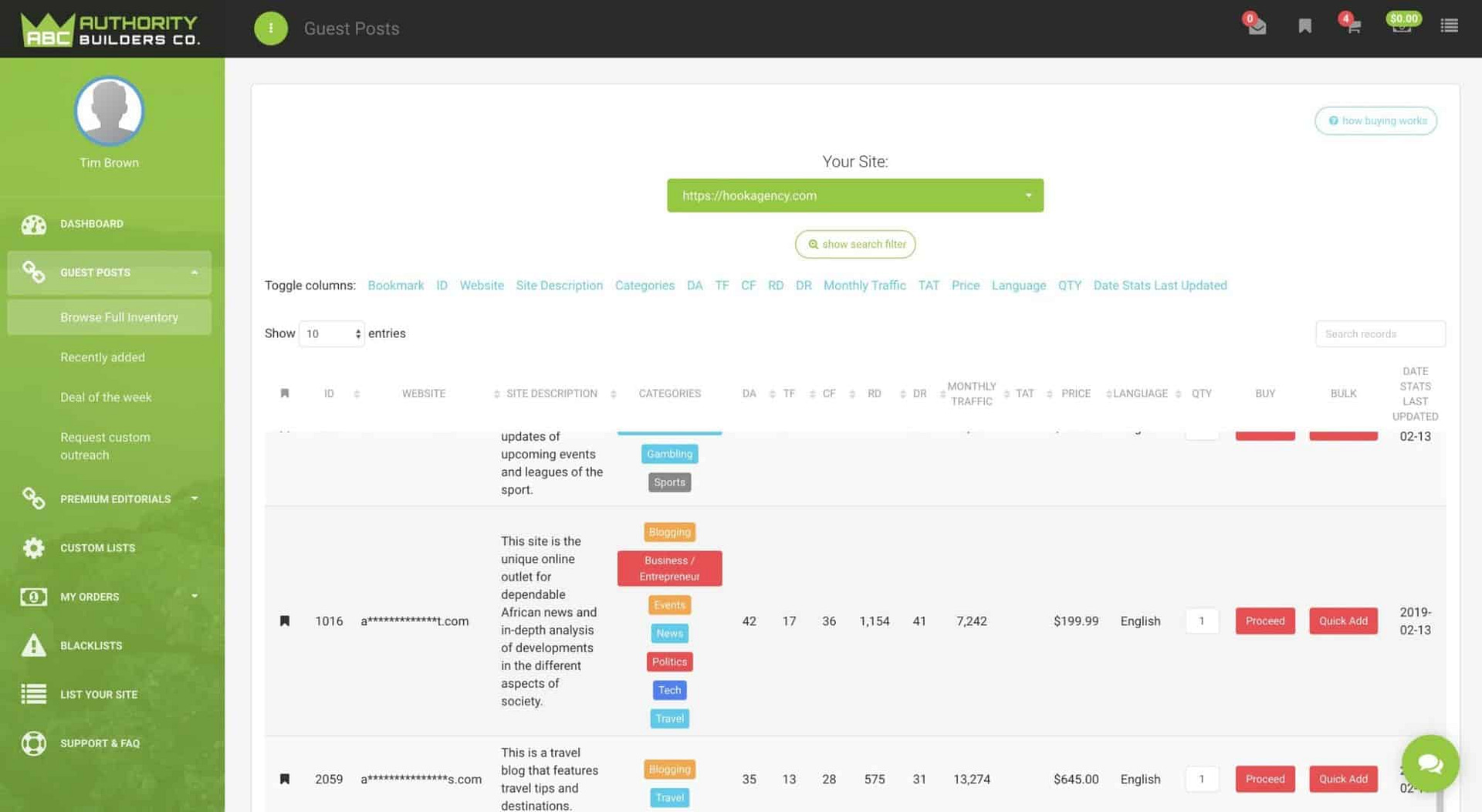The height and width of the screenshot is (812, 1482).
Task: Click the user profile avatar
Action: point(109,111)
